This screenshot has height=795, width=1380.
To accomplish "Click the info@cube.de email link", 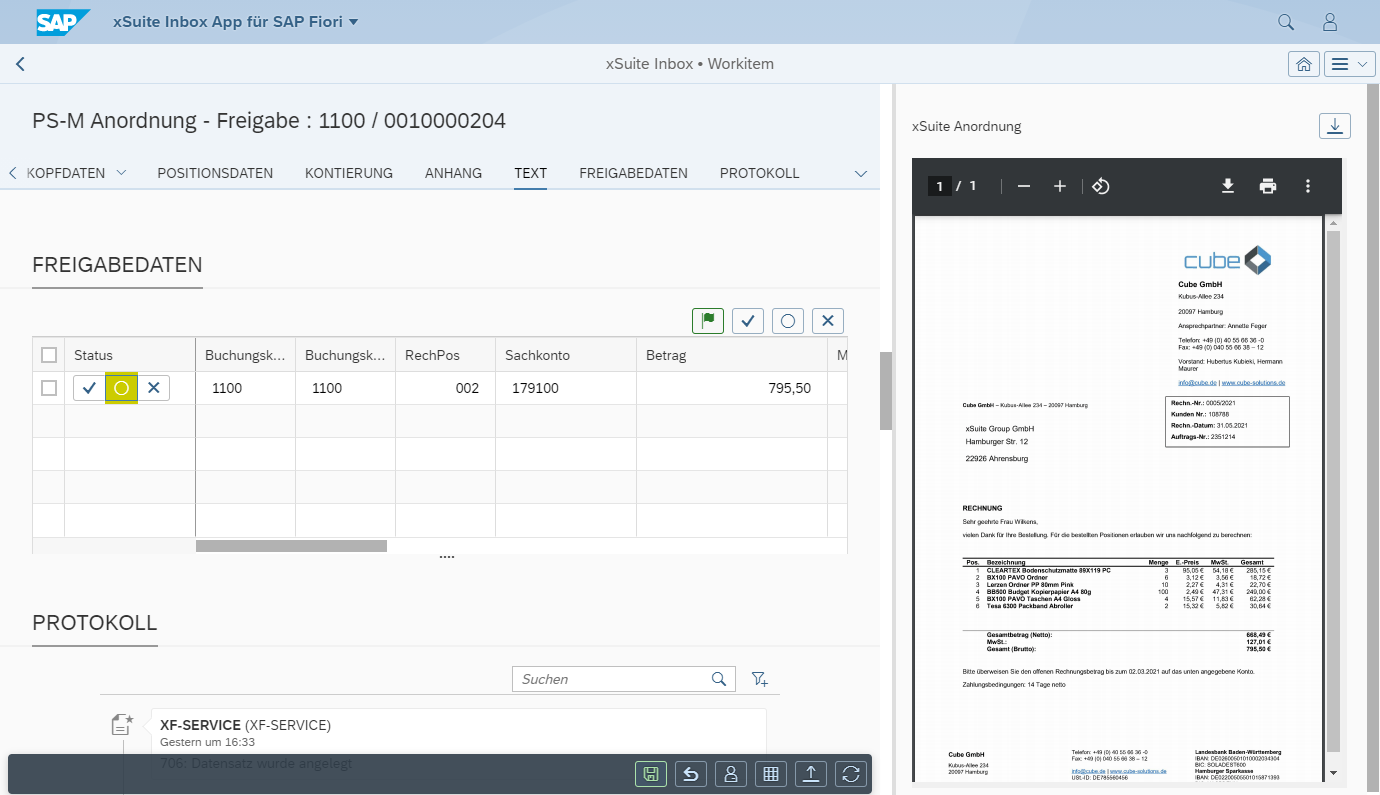I will (1197, 383).
